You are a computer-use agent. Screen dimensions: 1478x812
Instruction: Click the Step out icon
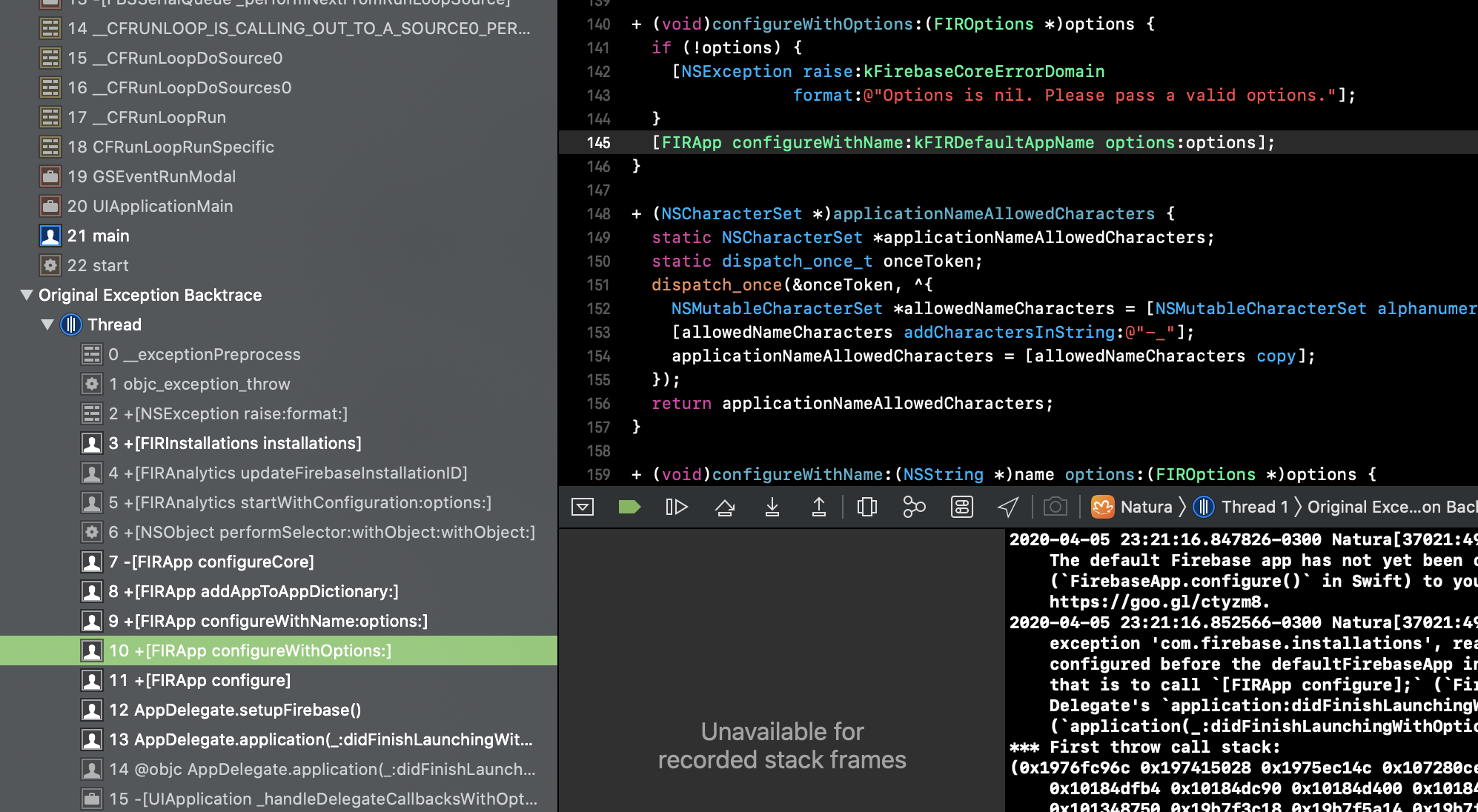click(x=819, y=507)
